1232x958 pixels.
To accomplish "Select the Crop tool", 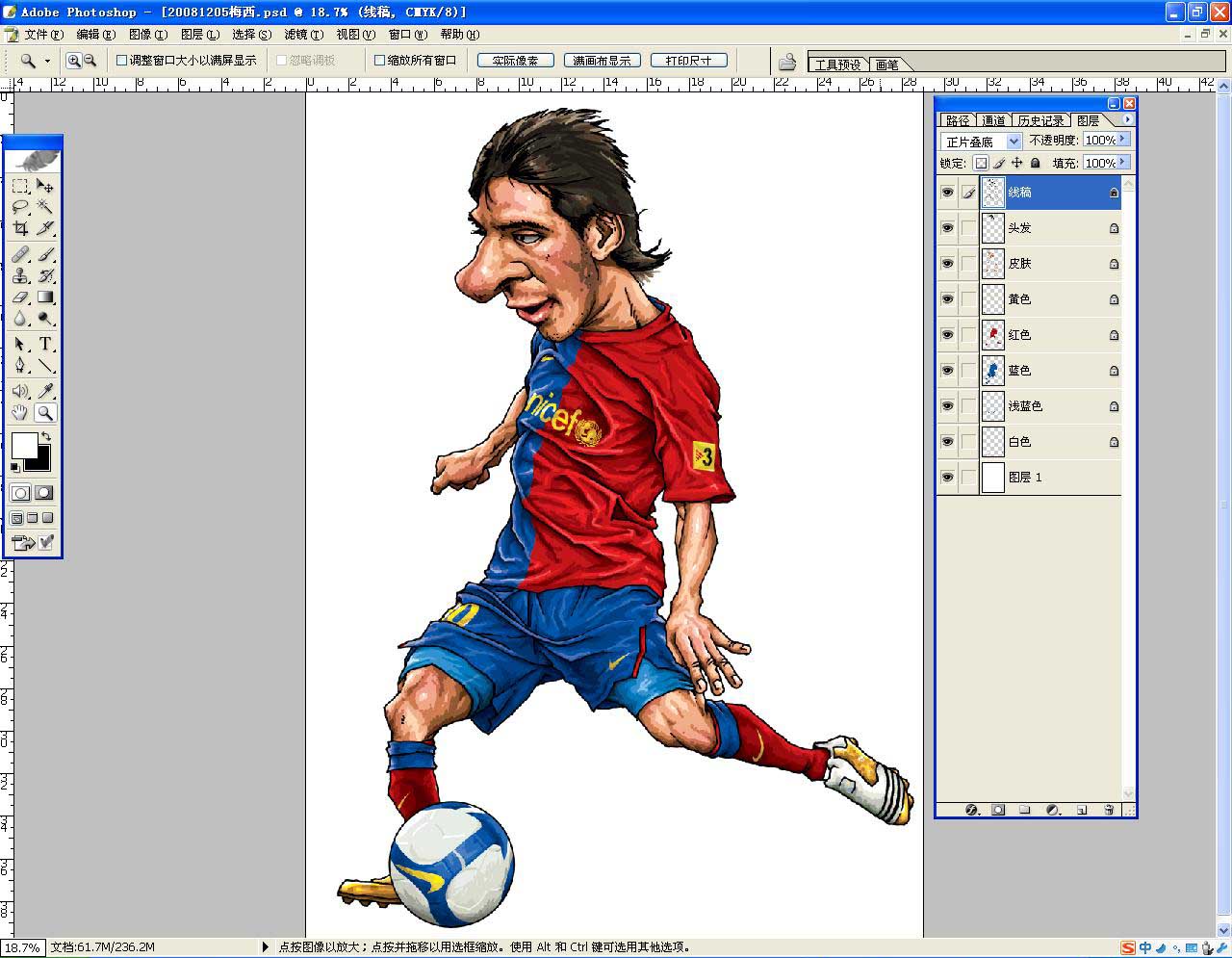I will tap(20, 228).
